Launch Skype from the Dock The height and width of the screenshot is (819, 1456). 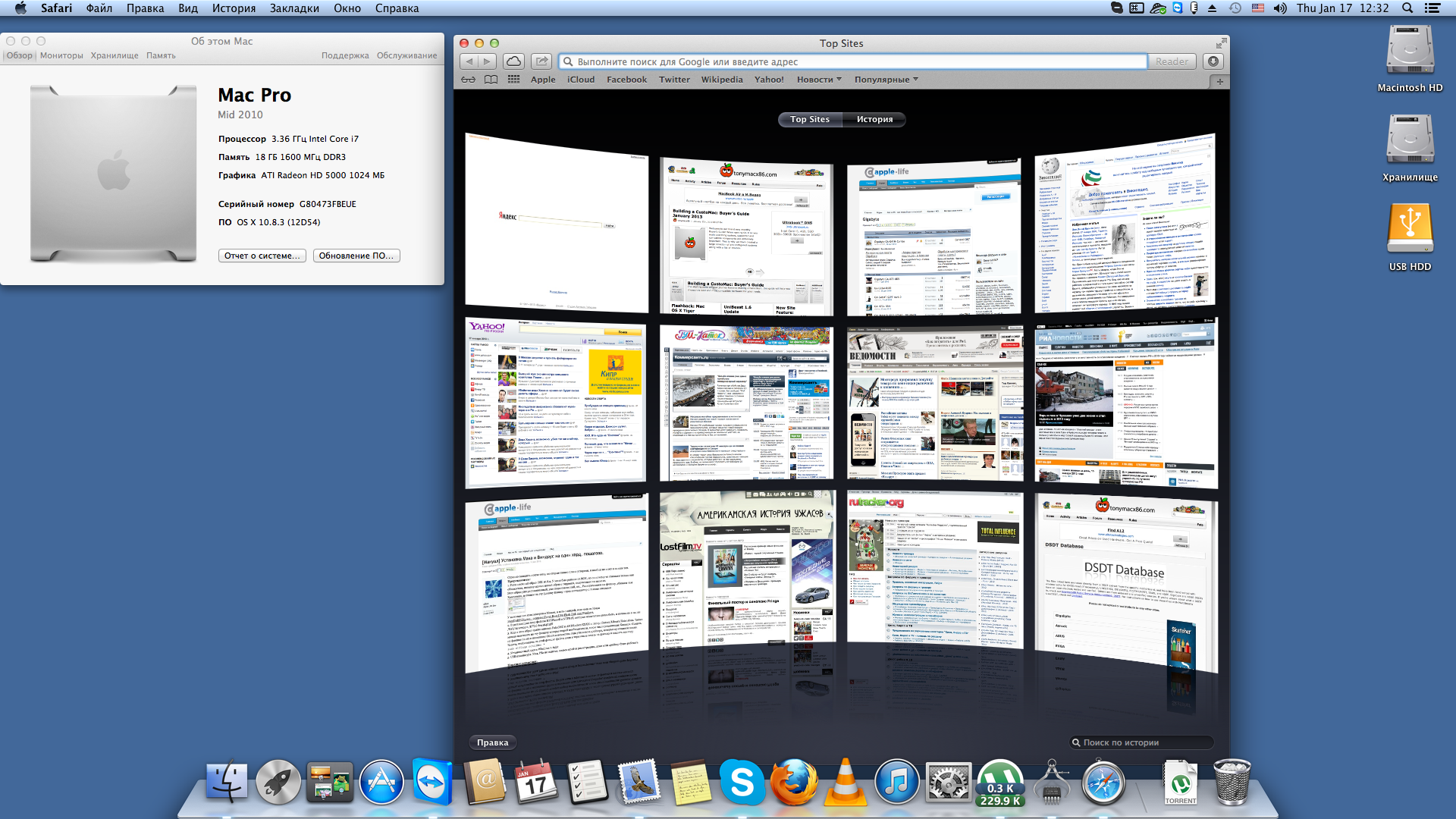point(742,782)
